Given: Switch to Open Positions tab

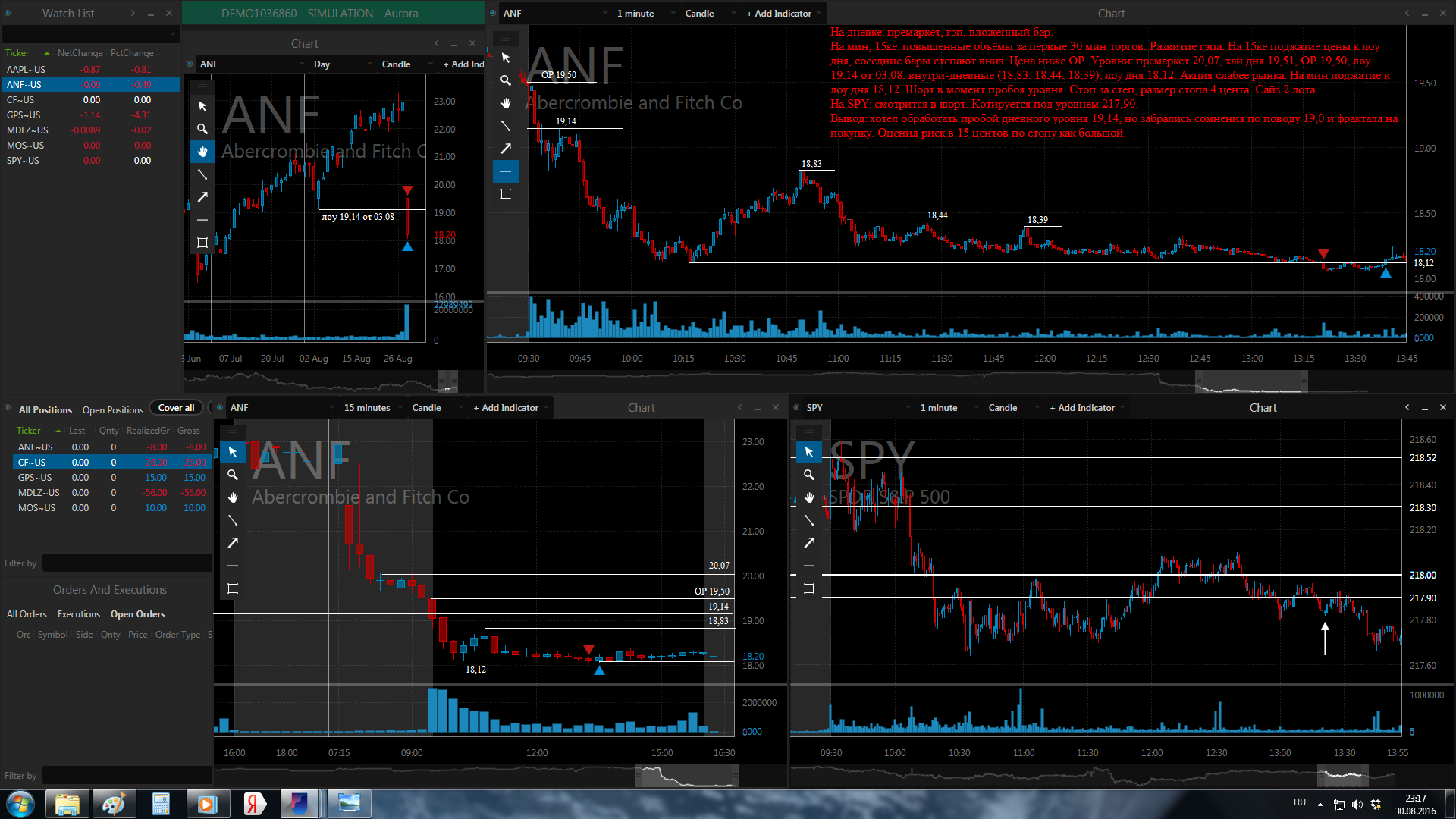Looking at the screenshot, I should click(x=113, y=409).
